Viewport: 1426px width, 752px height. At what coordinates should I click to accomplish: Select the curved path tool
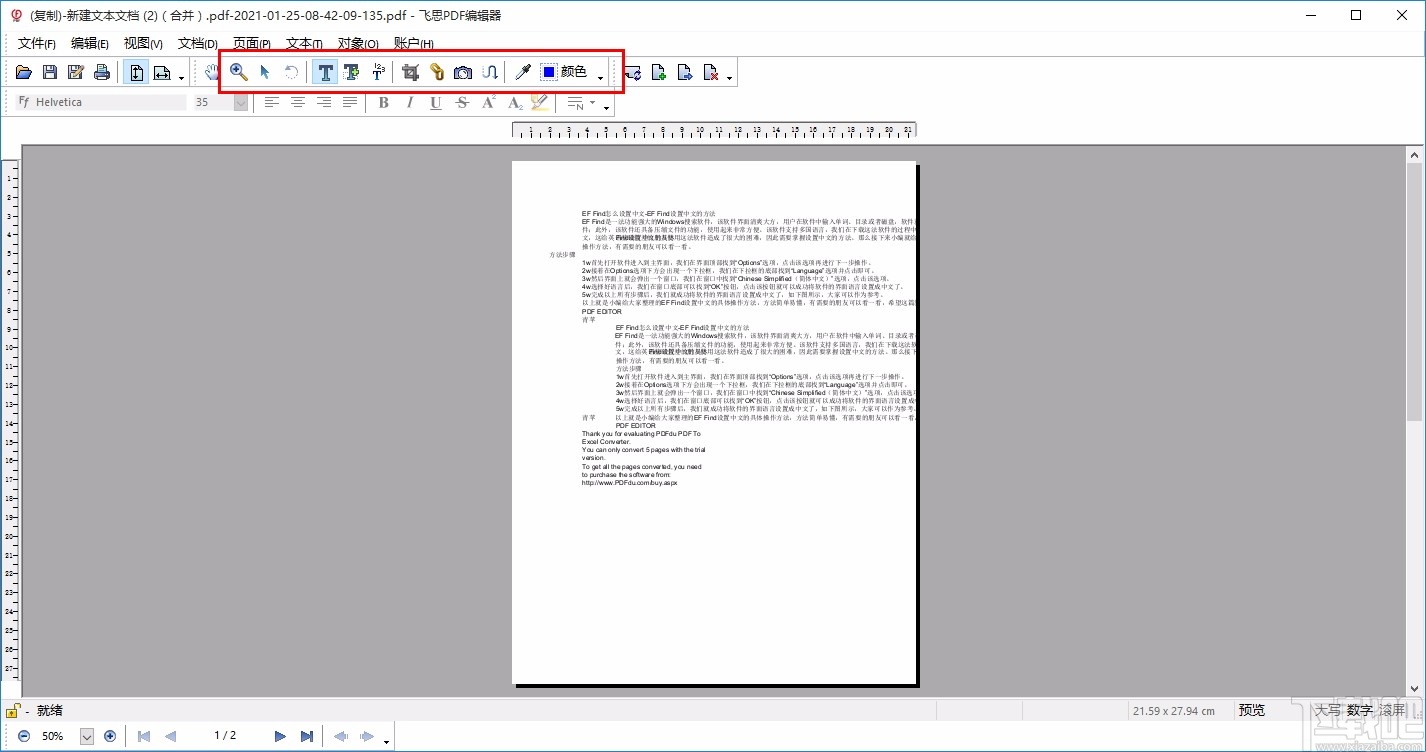(489, 72)
